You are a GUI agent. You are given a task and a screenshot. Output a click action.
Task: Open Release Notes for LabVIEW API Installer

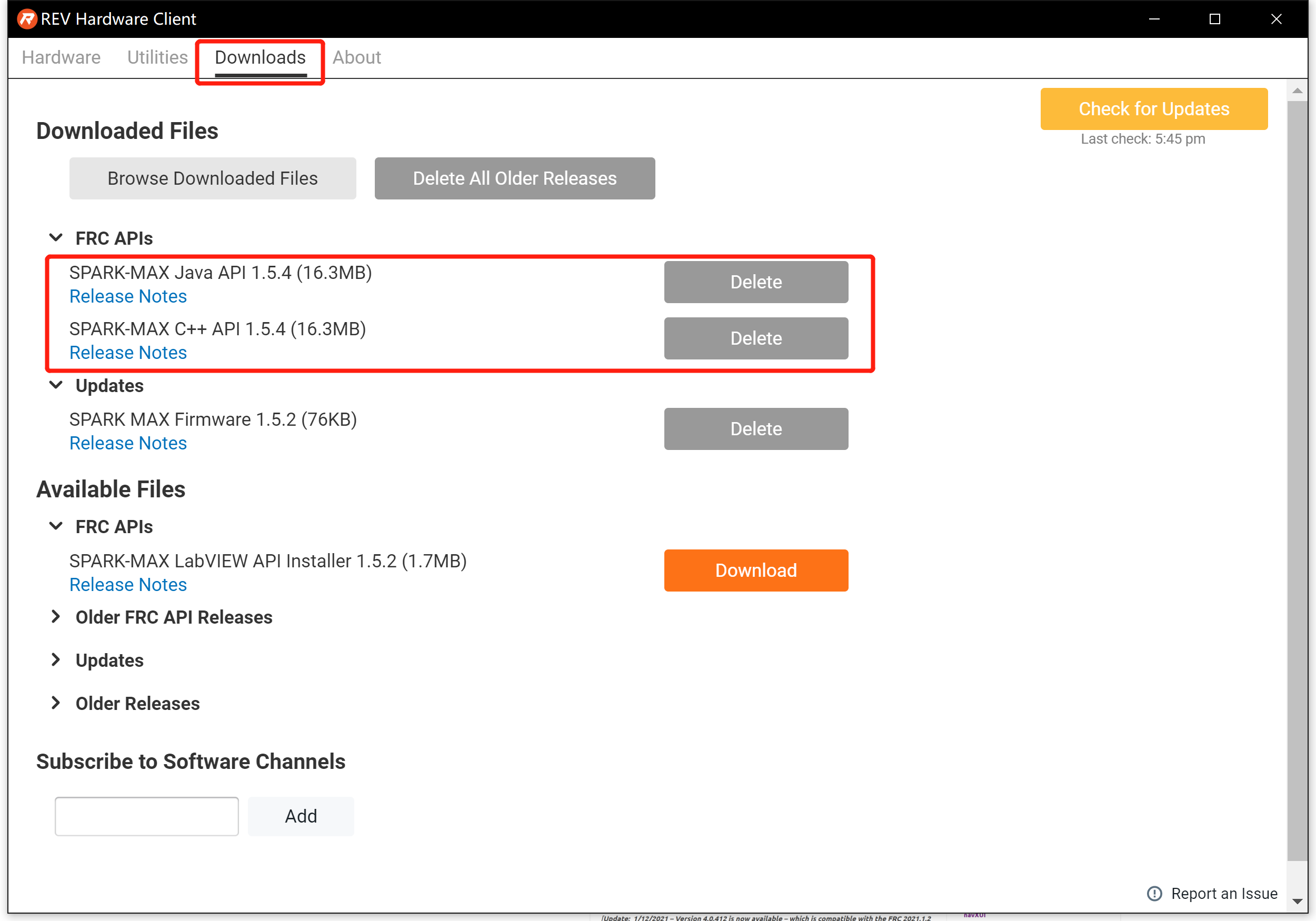[128, 585]
